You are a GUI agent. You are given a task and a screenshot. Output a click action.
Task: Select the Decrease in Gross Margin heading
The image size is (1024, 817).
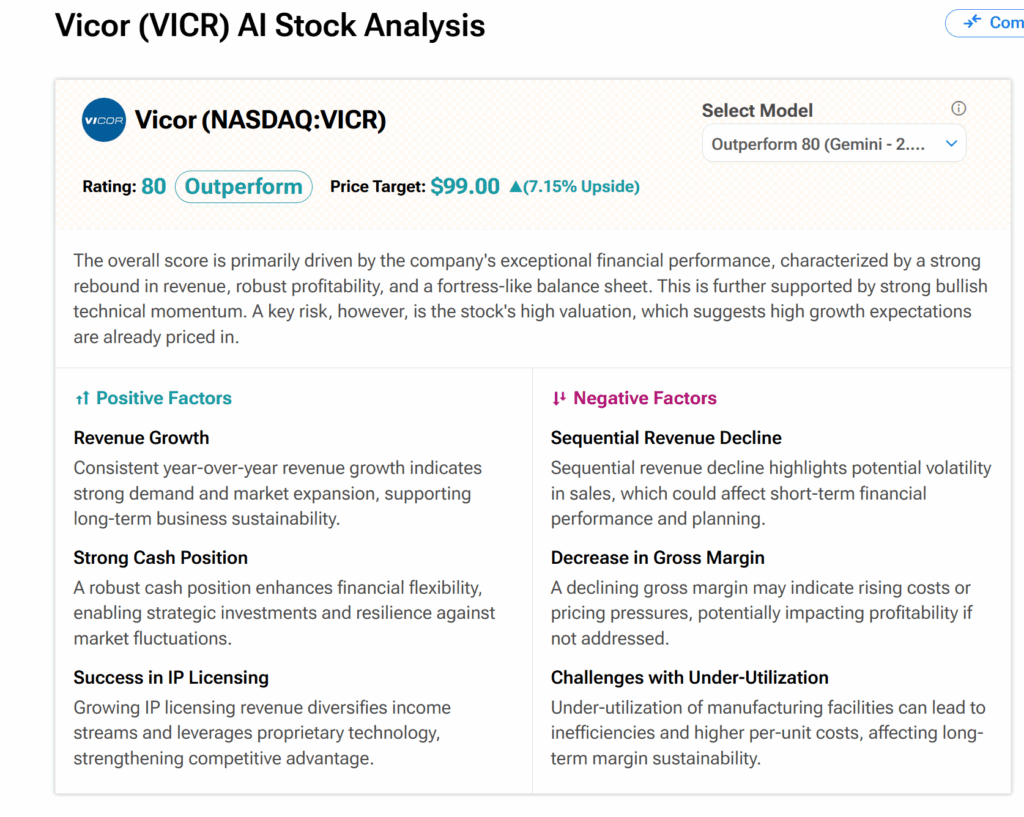[659, 558]
